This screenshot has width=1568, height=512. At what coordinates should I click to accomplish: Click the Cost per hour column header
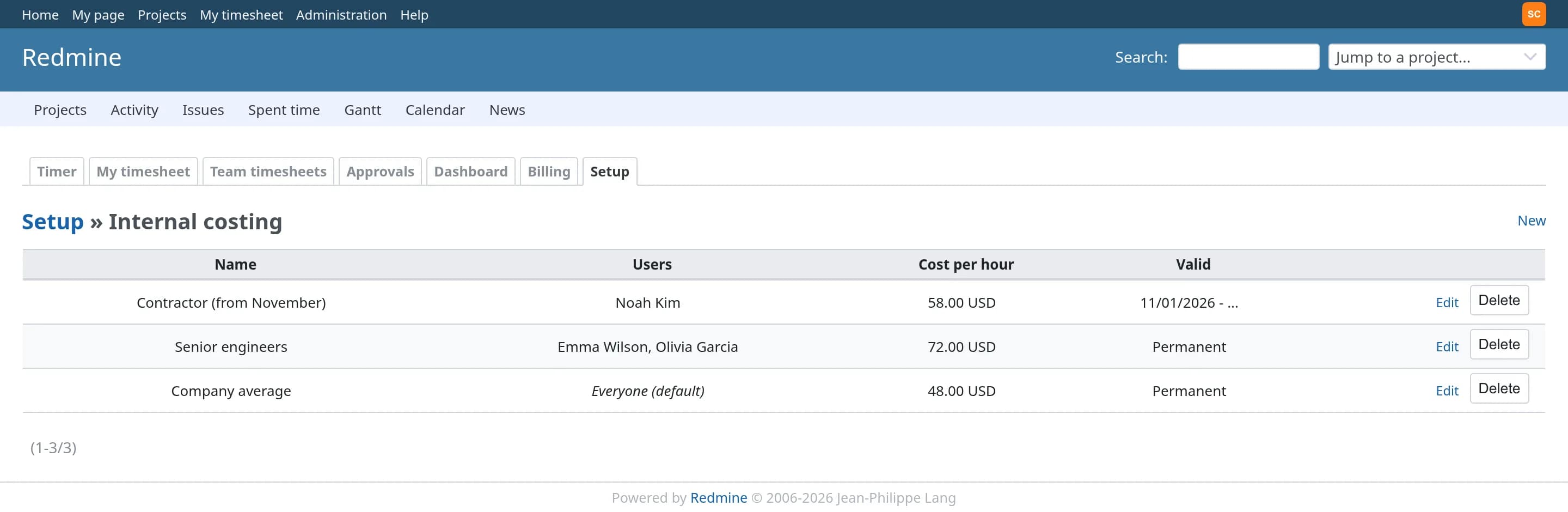[966, 264]
